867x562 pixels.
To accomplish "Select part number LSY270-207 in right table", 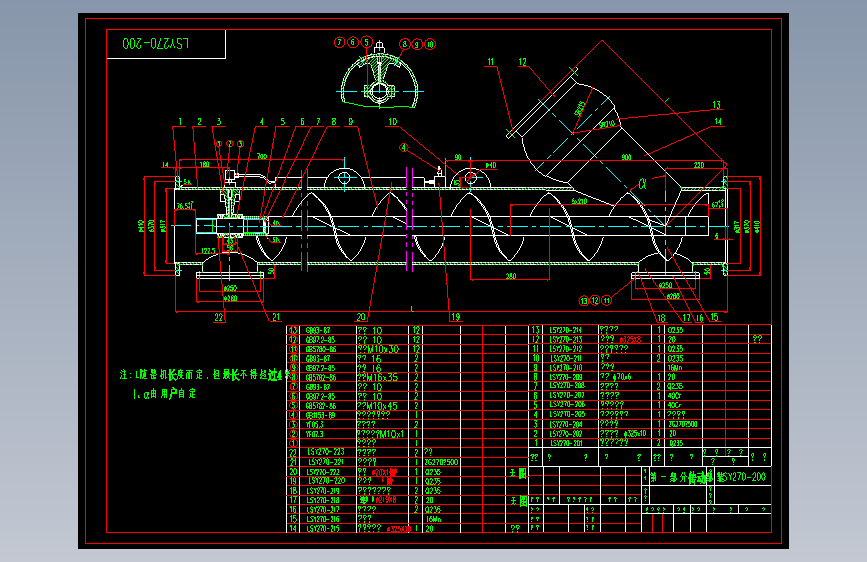I will 567,396.
